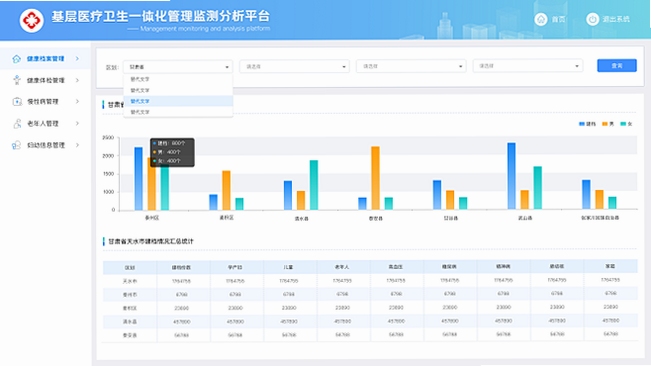This screenshot has width=651, height=366.
Task: Click the 区划 table column header
Action: pyautogui.click(x=130, y=268)
